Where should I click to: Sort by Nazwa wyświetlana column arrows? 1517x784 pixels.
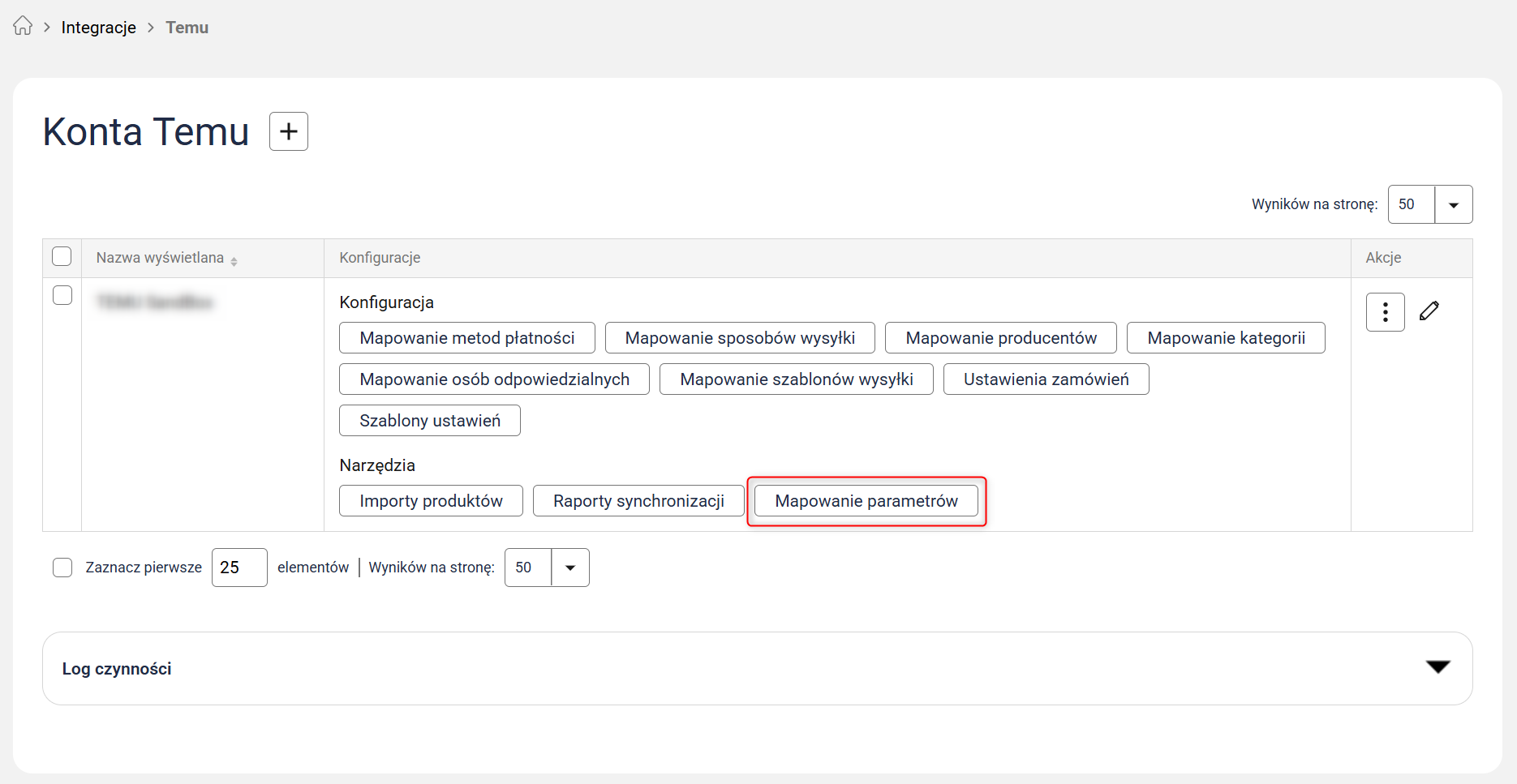pyautogui.click(x=234, y=261)
